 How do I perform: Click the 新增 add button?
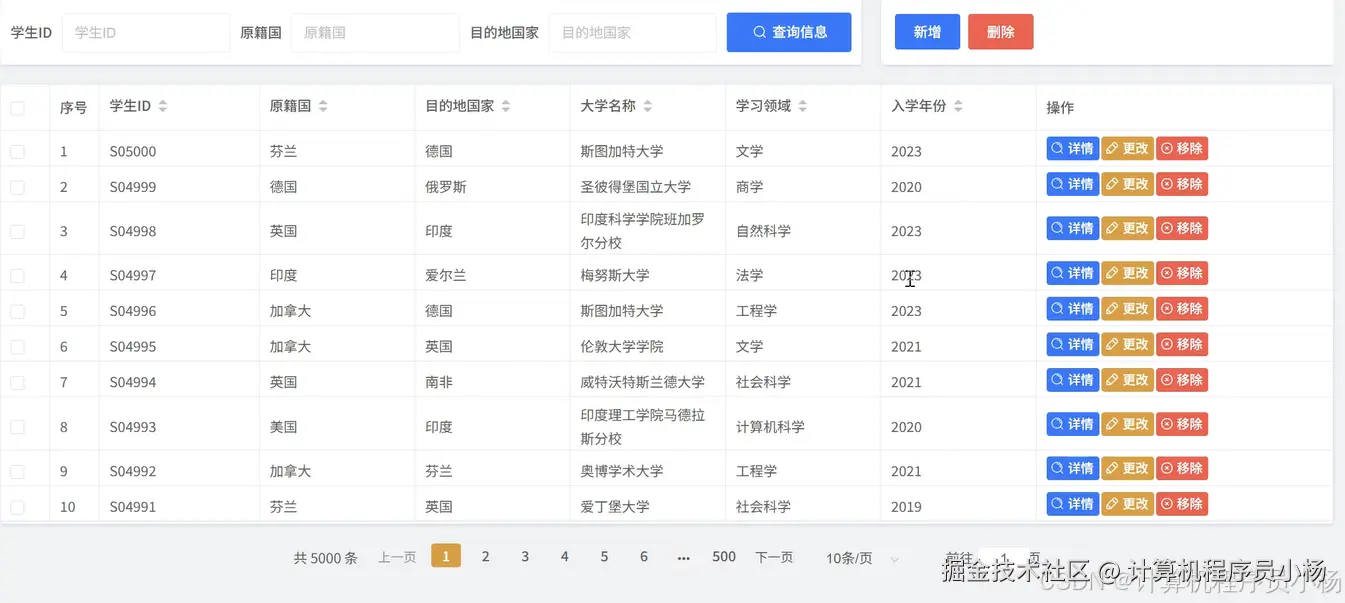(926, 31)
